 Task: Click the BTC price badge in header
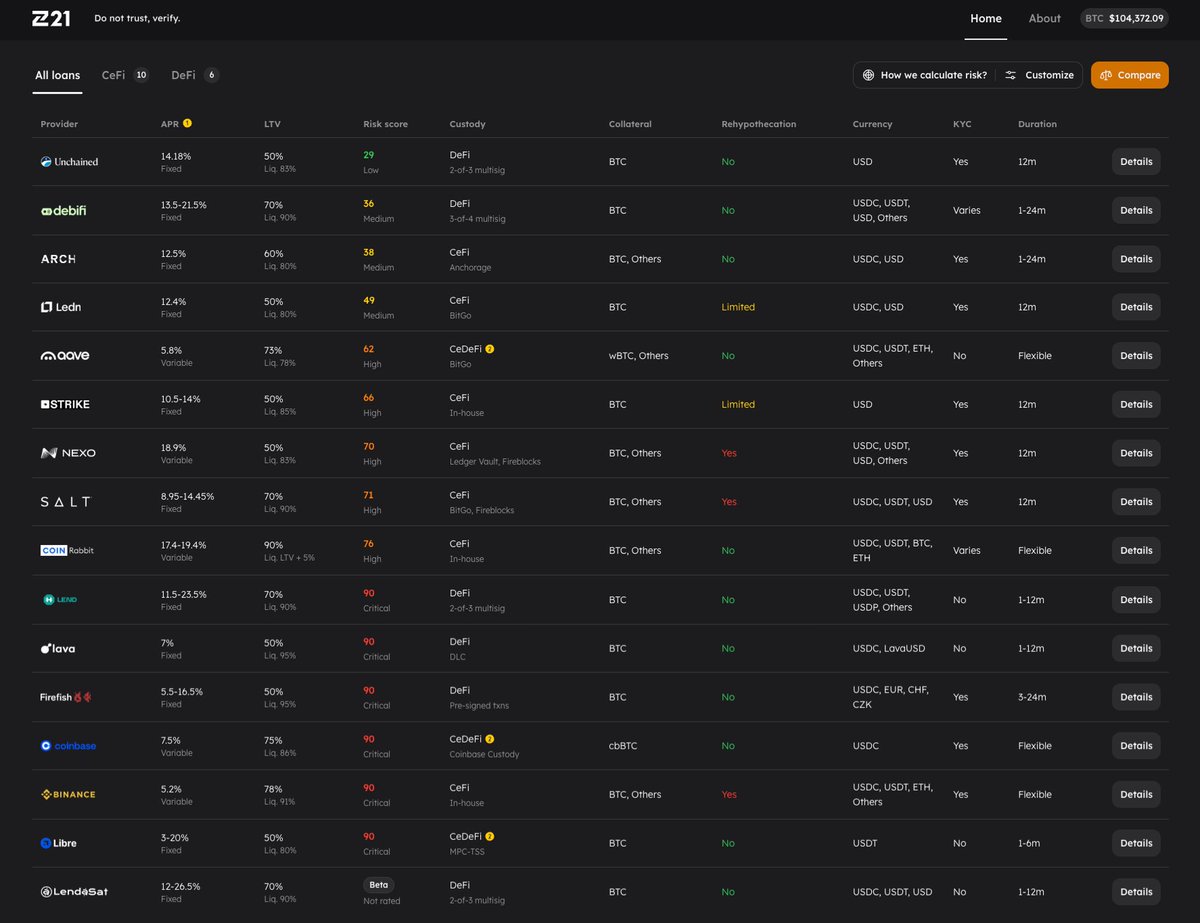coord(1124,18)
